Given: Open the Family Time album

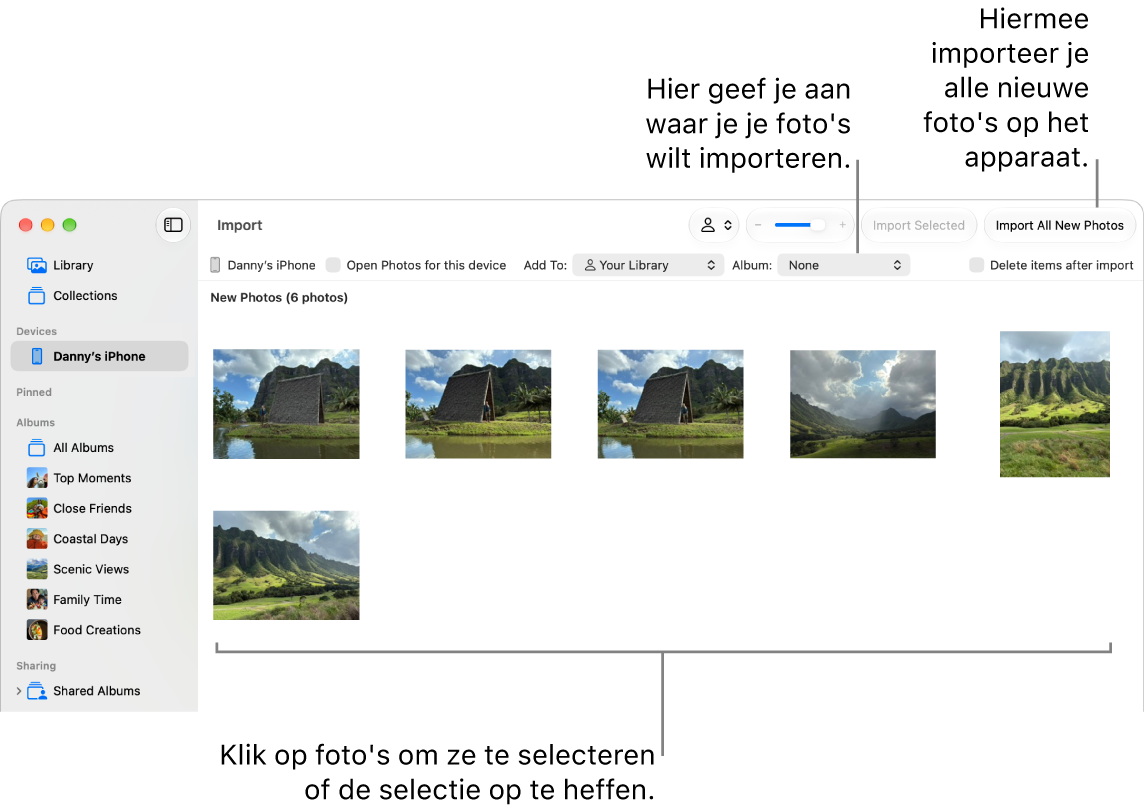Looking at the screenshot, I should tap(99, 600).
